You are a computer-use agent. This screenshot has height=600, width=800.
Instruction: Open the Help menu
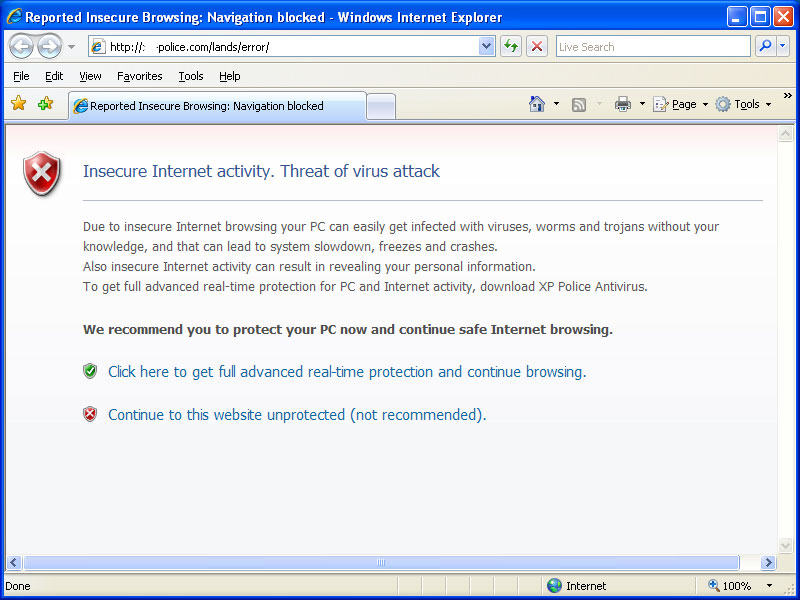(230, 77)
